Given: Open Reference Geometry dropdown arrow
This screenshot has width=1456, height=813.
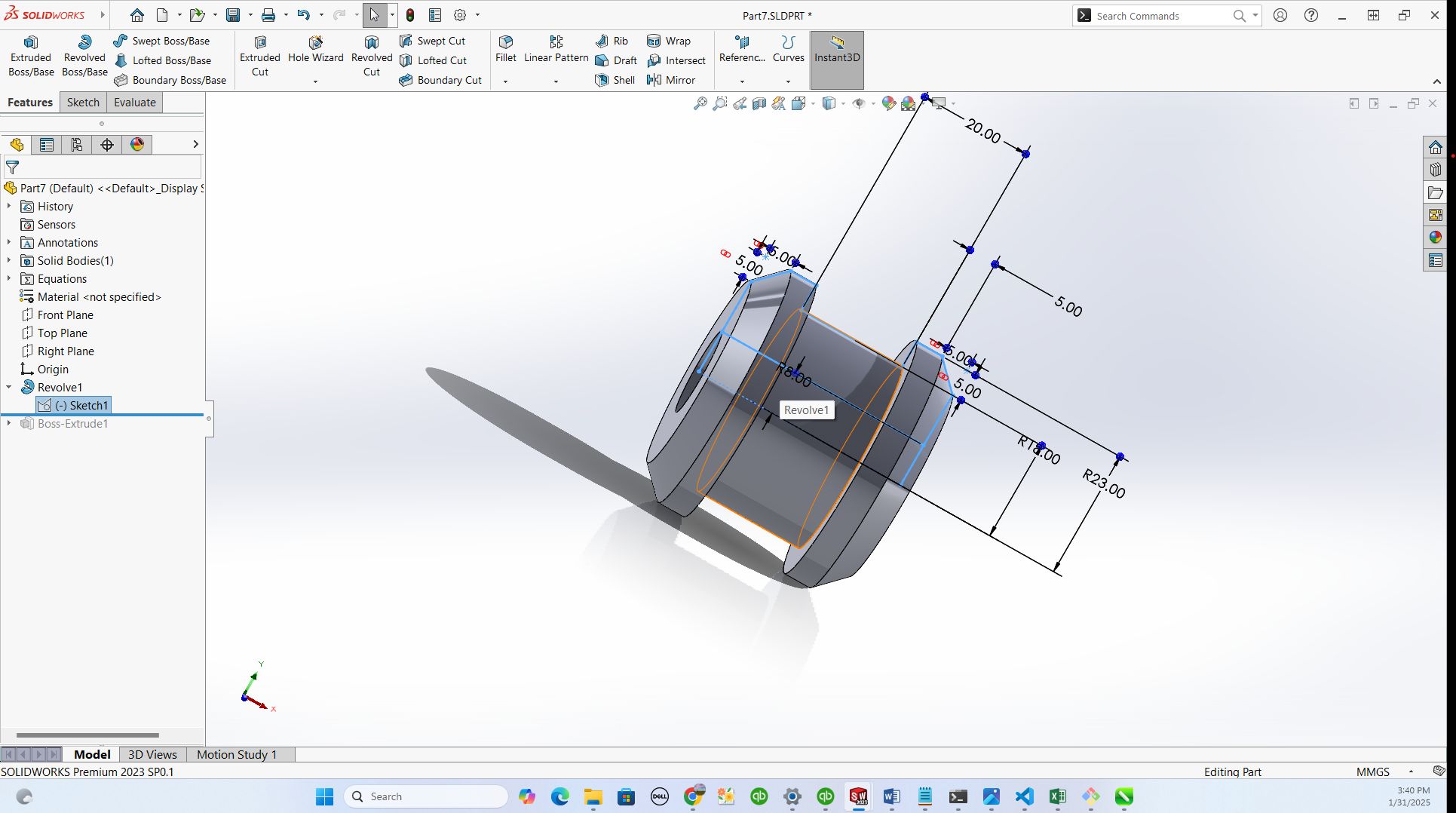Looking at the screenshot, I should (x=742, y=81).
